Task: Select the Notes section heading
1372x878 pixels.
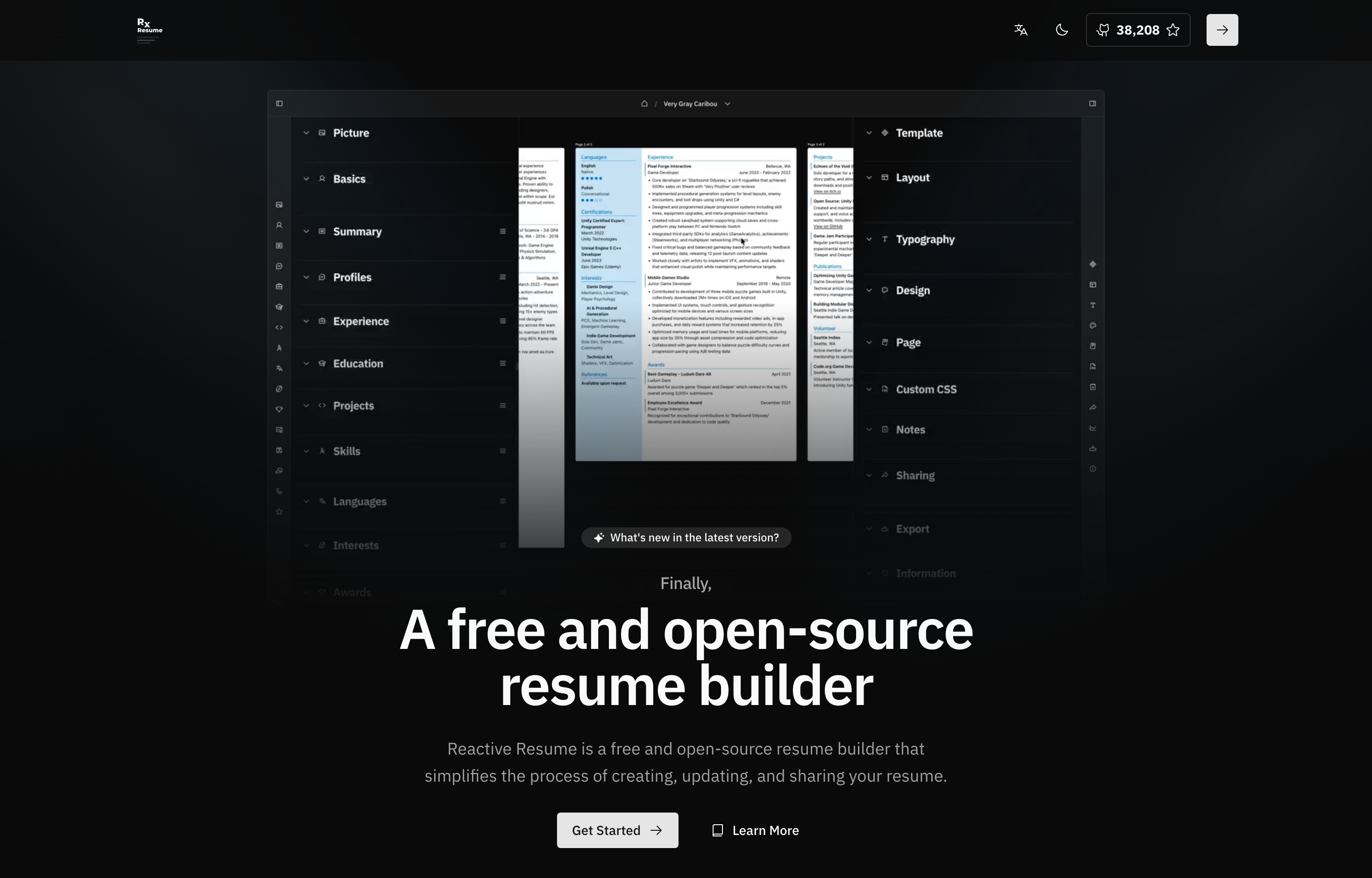Action: (910, 430)
